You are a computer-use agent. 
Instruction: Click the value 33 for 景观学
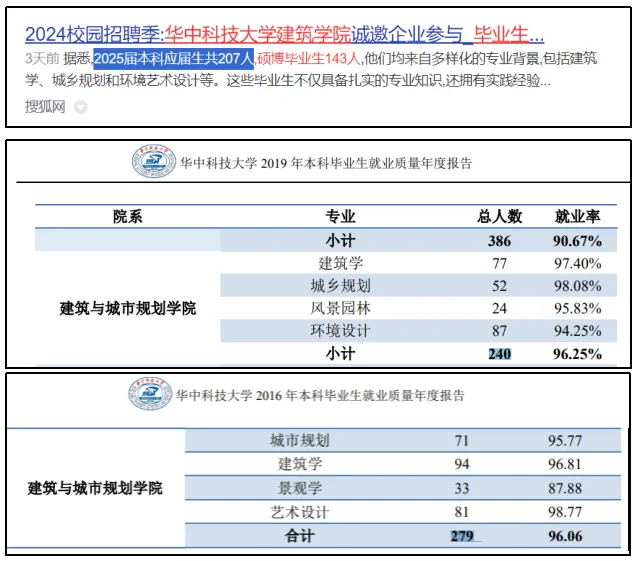click(462, 488)
